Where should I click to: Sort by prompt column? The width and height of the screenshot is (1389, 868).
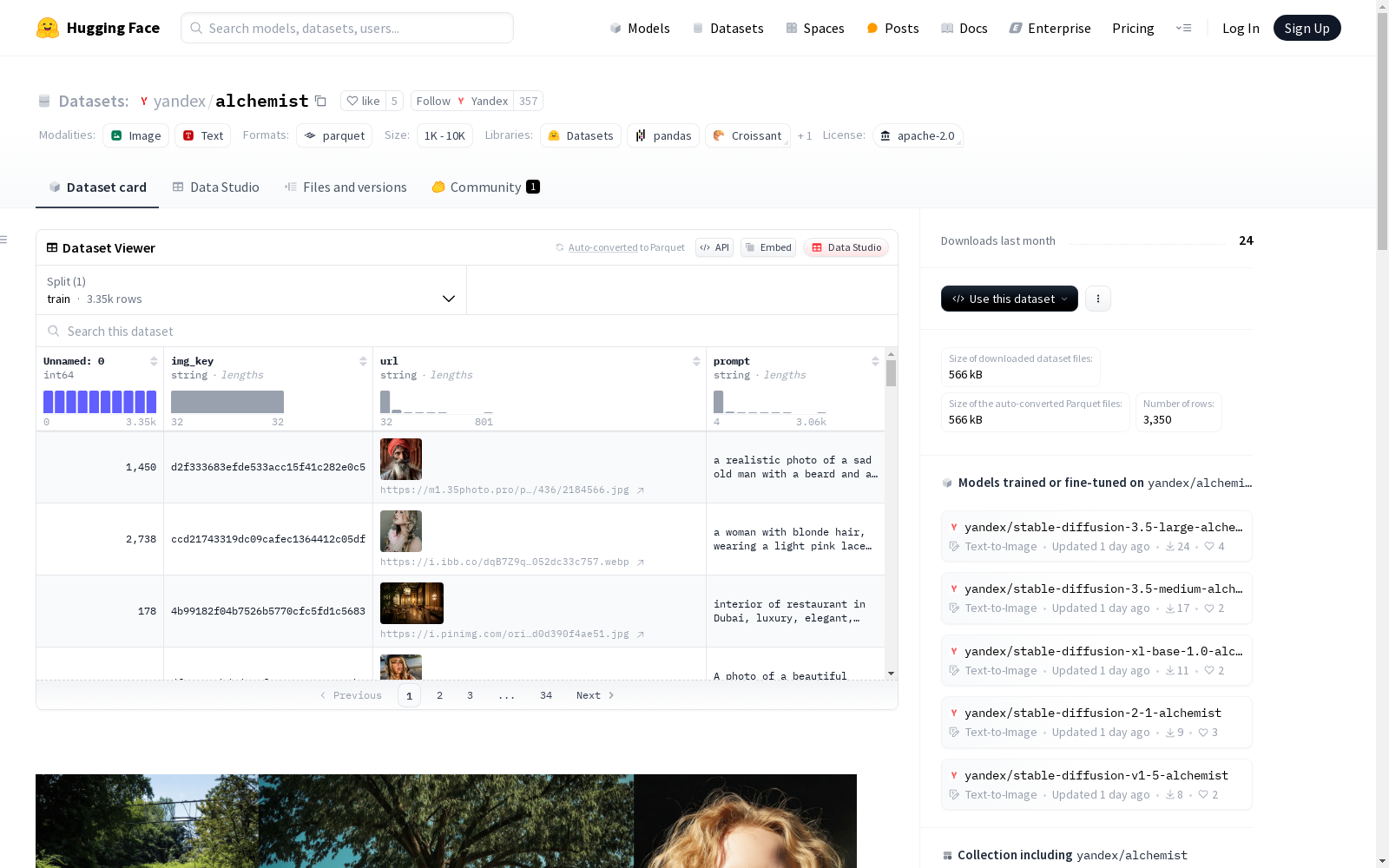[x=875, y=361]
